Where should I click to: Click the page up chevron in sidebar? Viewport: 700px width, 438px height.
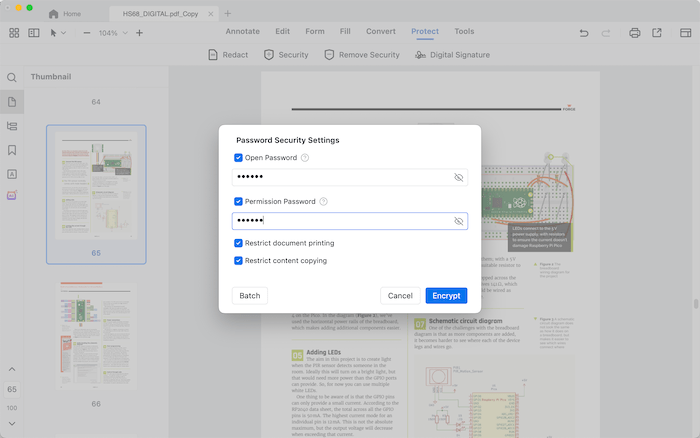pos(12,370)
